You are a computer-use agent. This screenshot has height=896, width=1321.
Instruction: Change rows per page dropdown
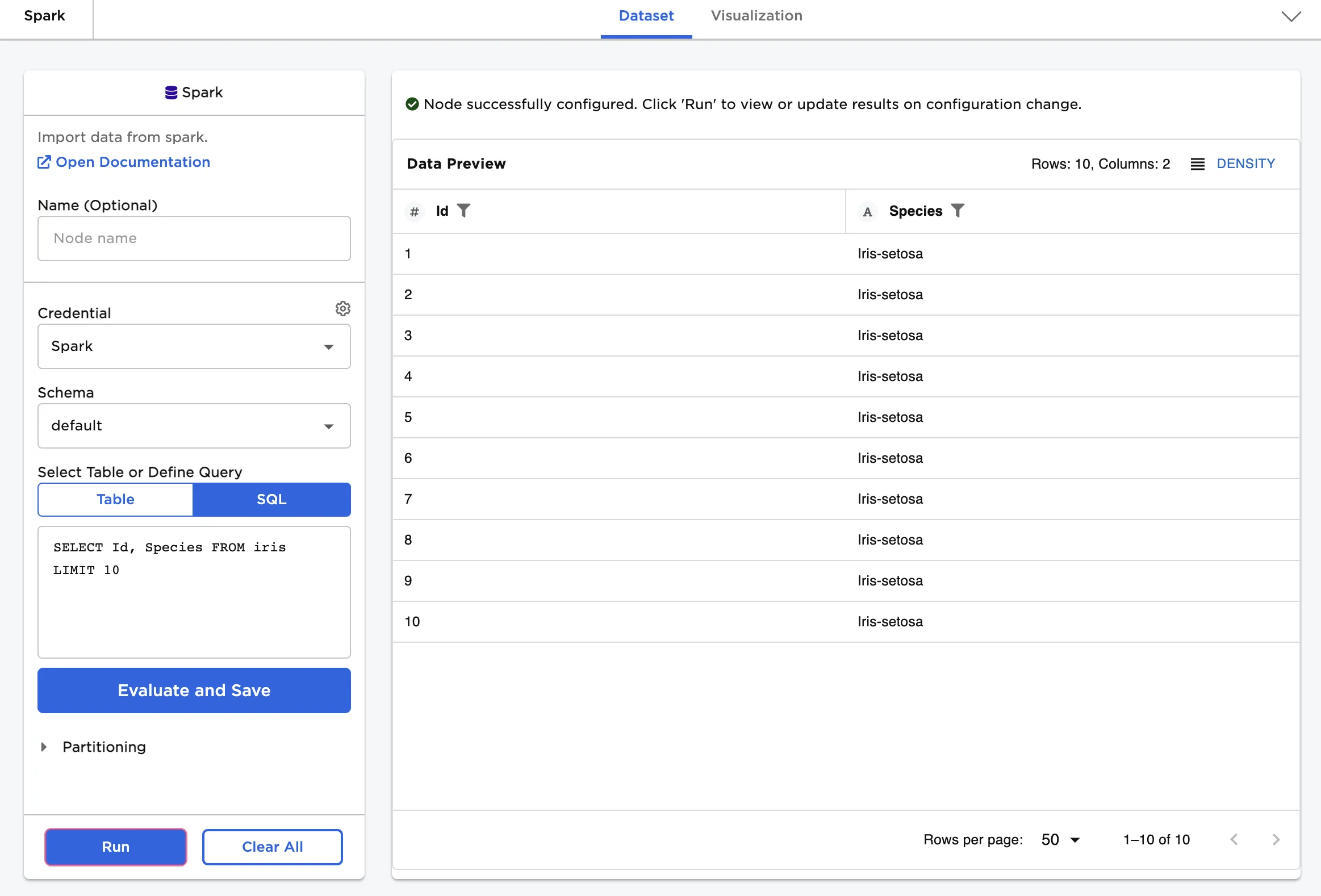click(x=1060, y=839)
